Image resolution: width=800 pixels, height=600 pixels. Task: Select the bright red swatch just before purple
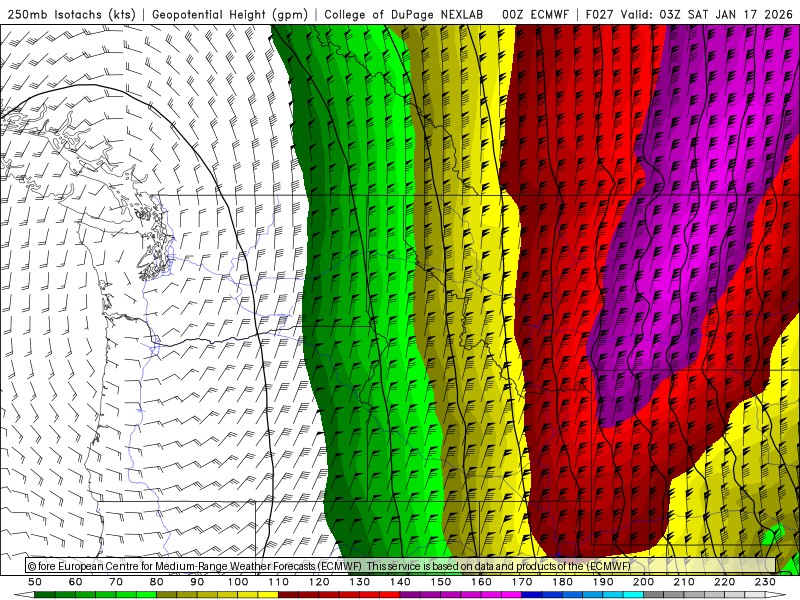click(390, 595)
